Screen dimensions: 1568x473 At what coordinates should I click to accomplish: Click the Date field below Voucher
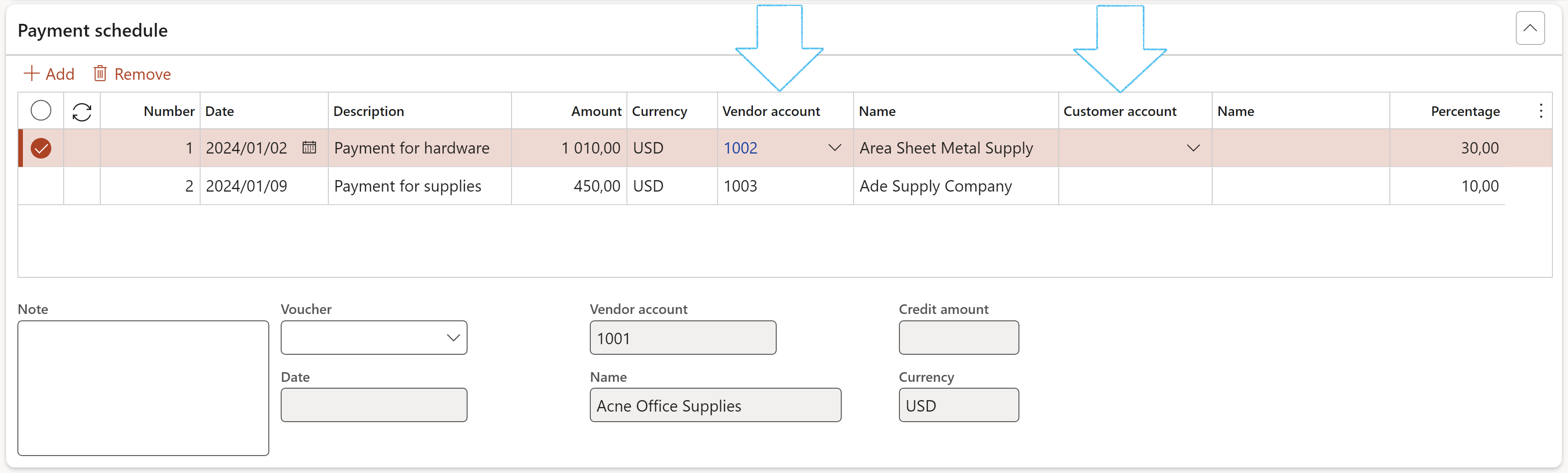point(374,405)
